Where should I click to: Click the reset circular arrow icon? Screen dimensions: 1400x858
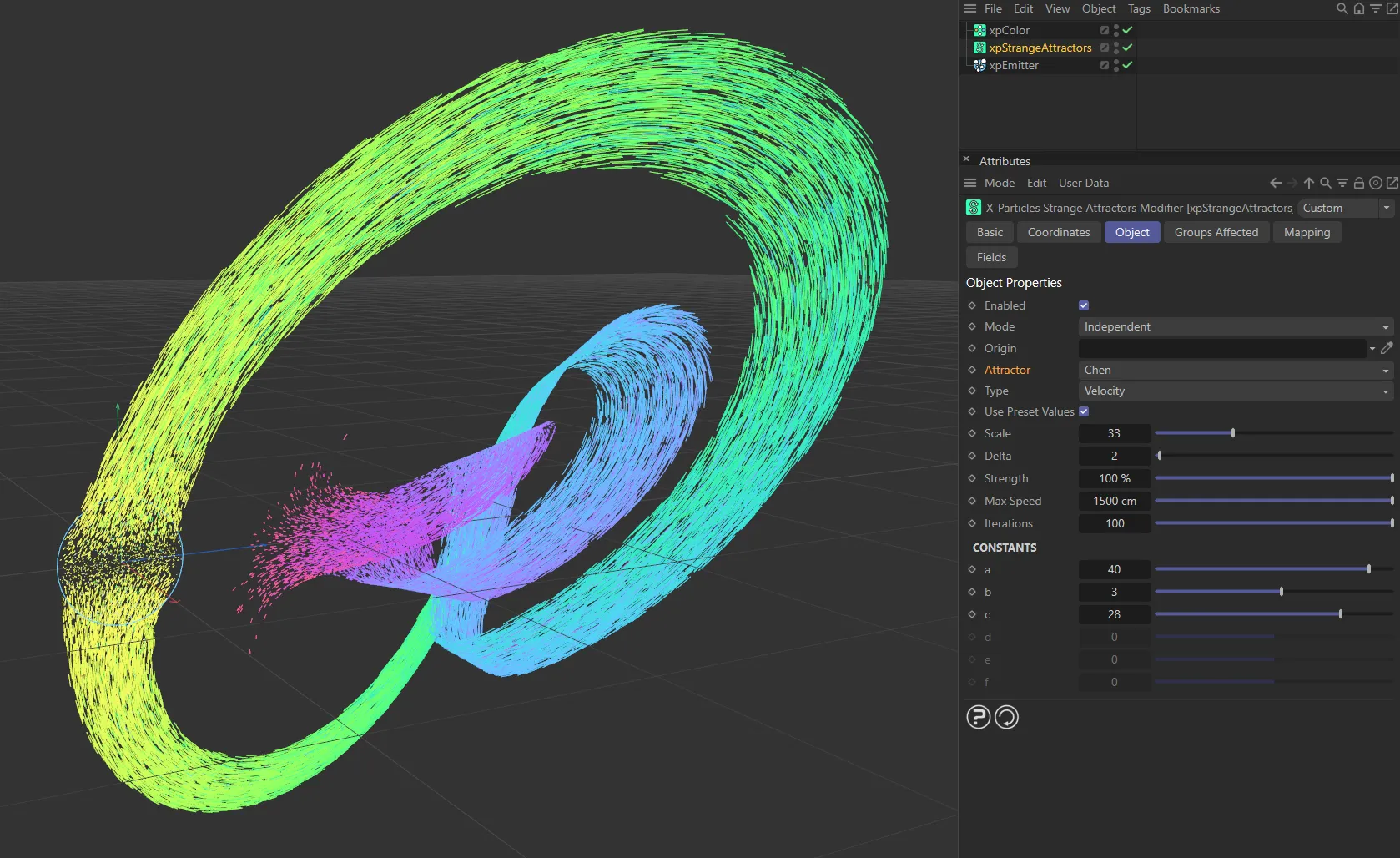coord(1006,717)
